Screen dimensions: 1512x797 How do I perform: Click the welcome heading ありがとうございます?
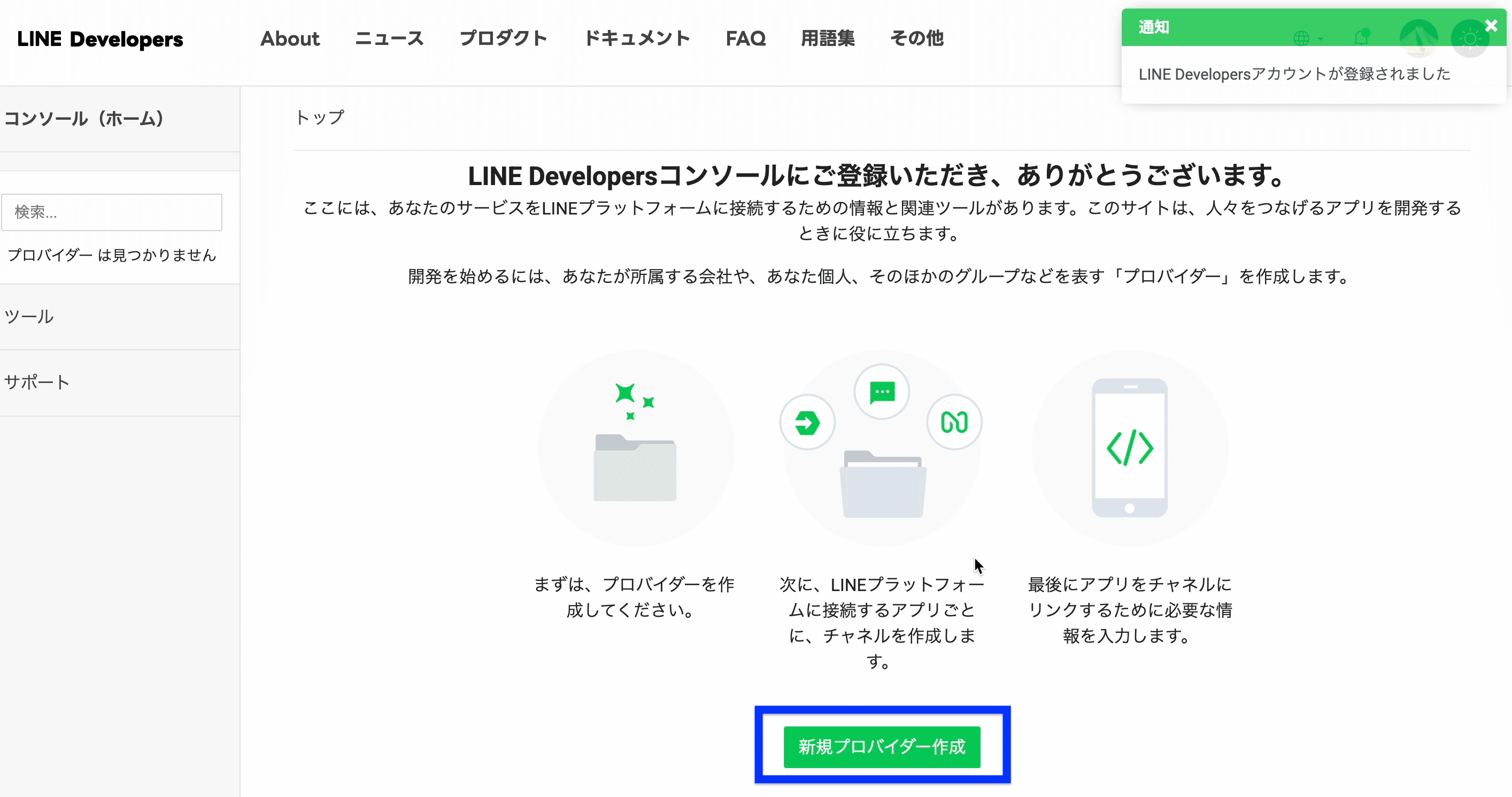tap(878, 175)
